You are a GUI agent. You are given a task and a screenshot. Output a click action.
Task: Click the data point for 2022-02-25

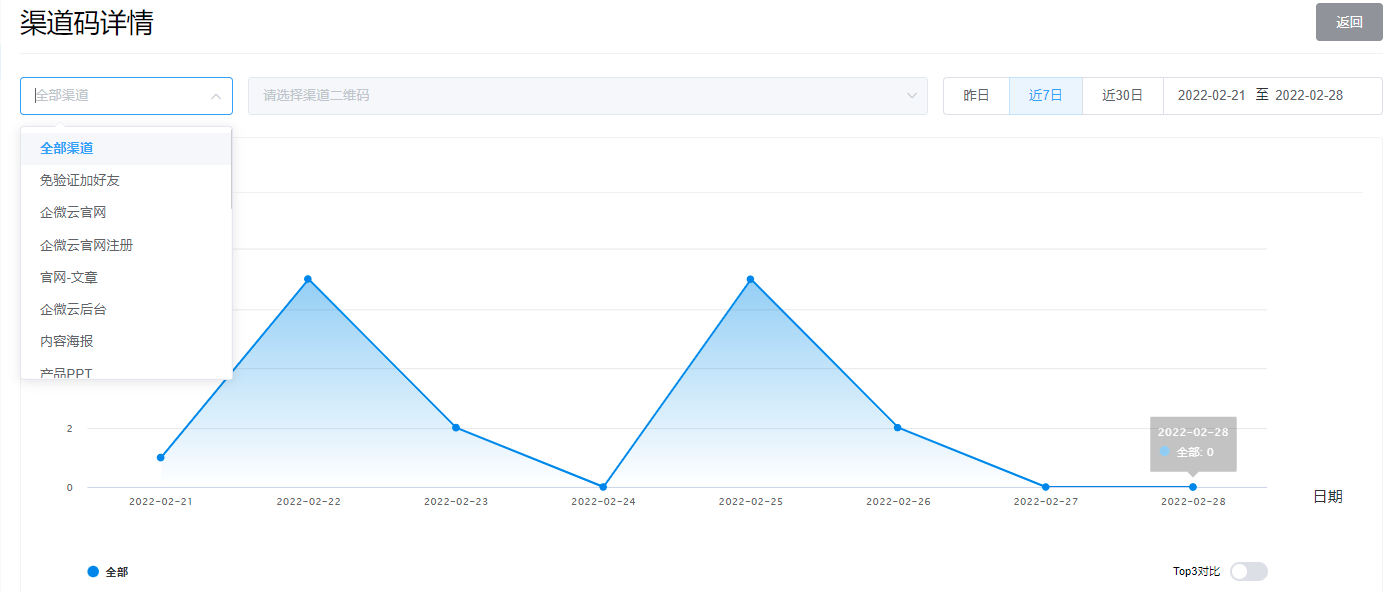[750, 279]
